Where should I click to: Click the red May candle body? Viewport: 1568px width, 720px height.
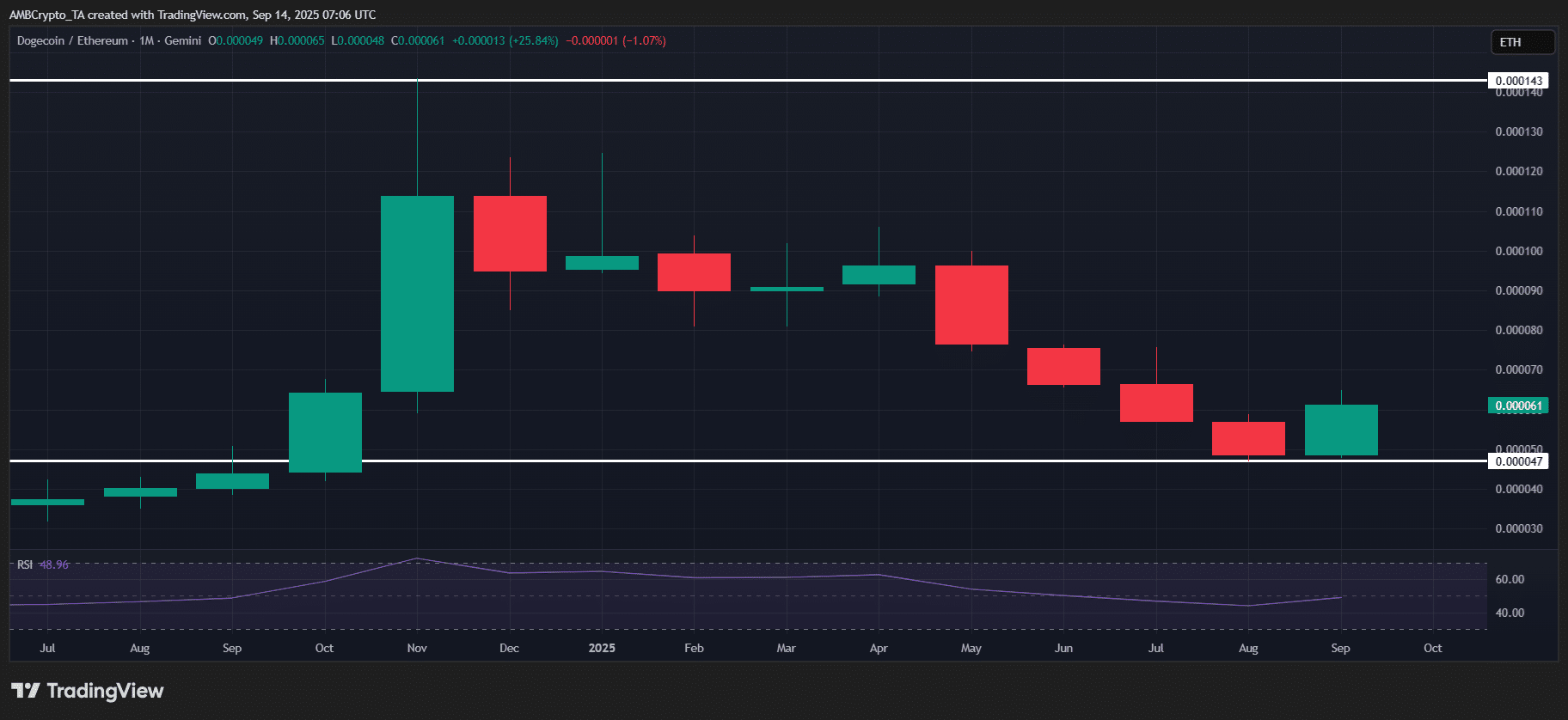[971, 305]
